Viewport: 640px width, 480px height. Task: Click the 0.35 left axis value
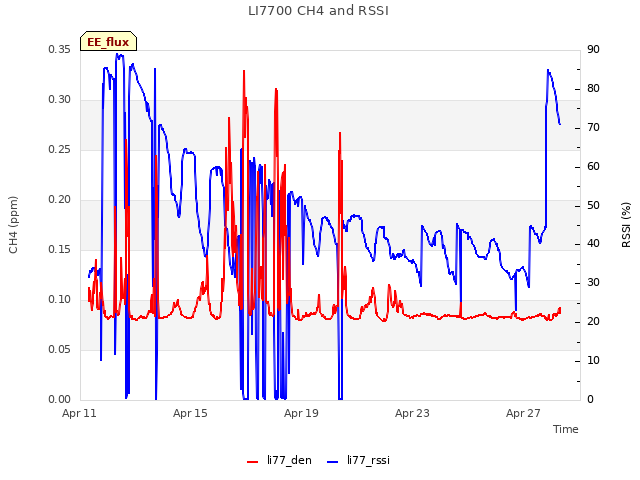[x=60, y=50]
